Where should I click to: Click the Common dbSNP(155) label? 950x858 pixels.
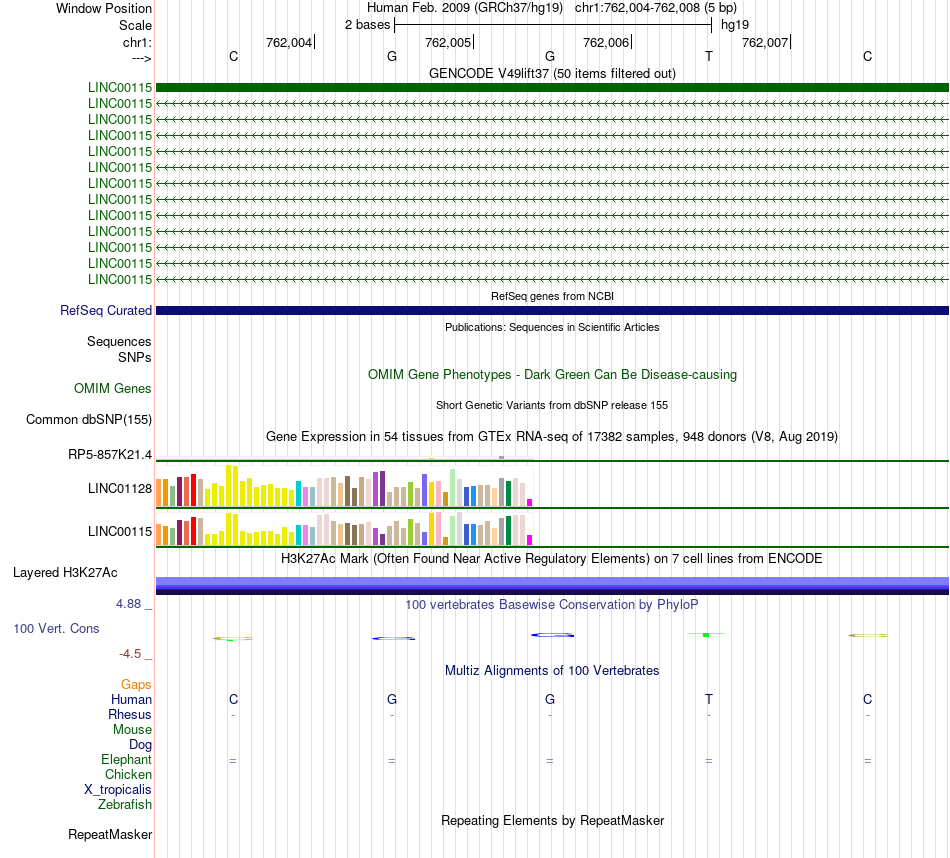[89, 419]
